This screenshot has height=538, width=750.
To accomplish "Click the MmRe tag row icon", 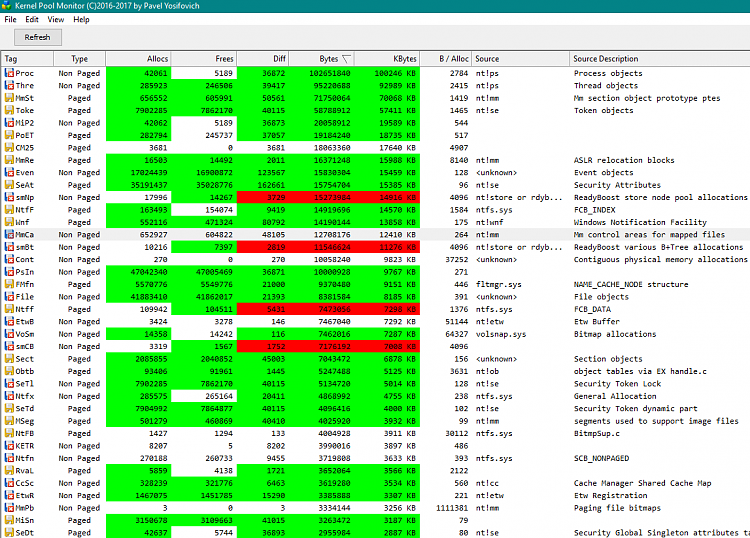I will 9,160.
